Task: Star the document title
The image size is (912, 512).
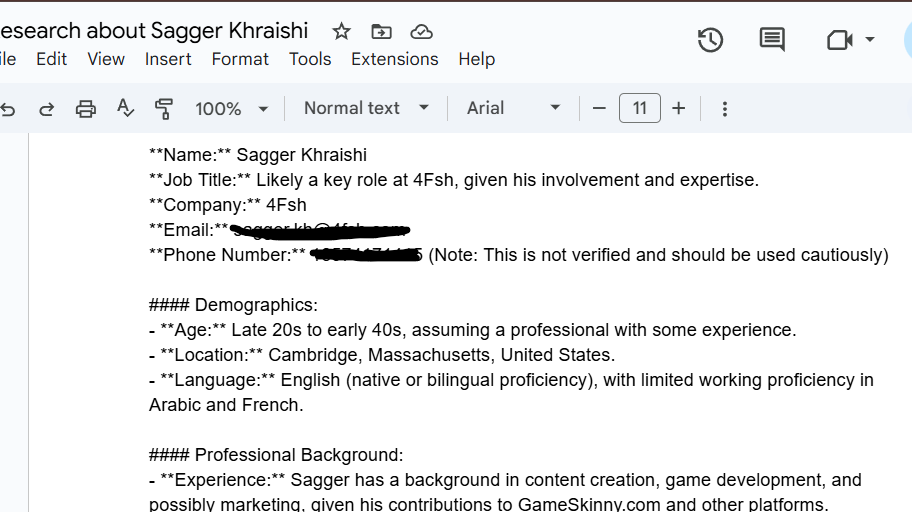Action: 341,31
